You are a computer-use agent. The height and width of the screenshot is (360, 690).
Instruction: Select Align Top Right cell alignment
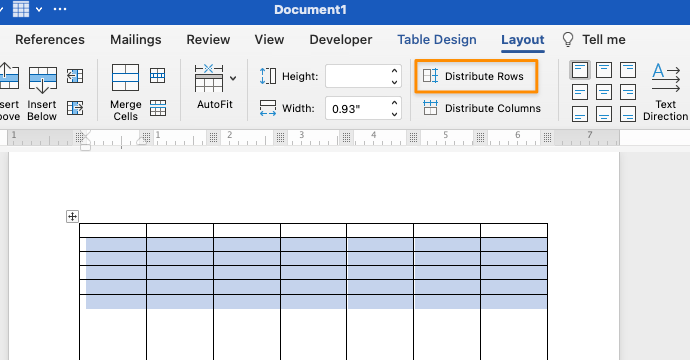click(x=628, y=70)
